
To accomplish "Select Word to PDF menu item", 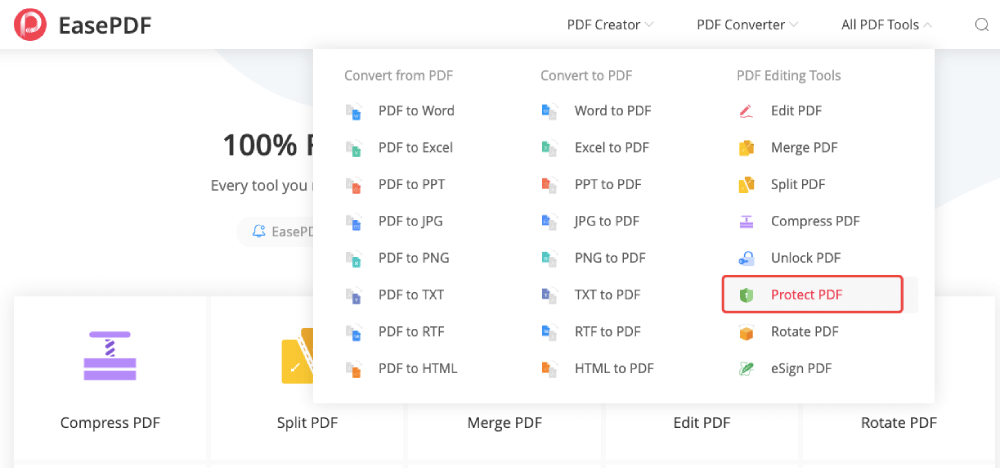I will coord(612,111).
